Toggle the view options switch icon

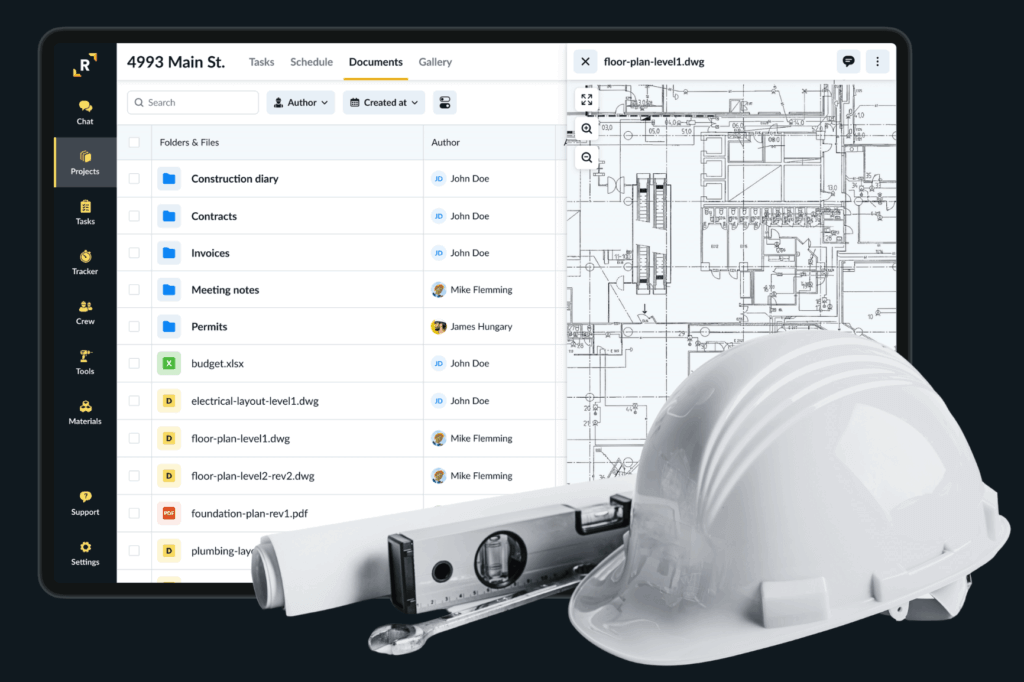pos(445,103)
